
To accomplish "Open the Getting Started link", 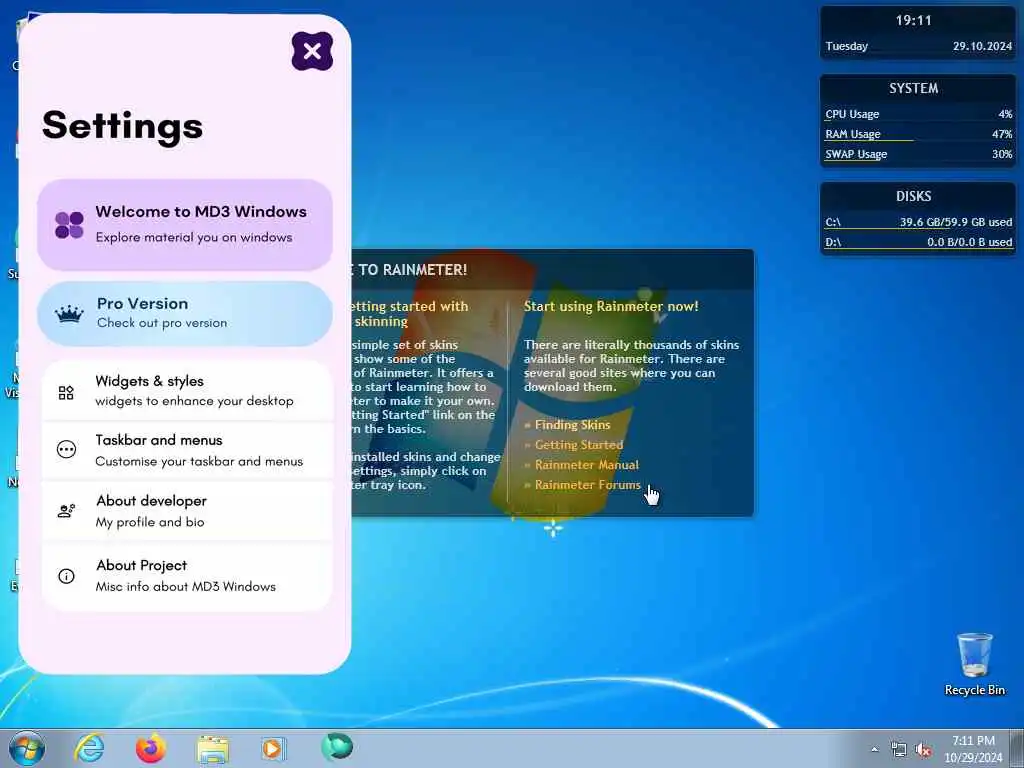I will point(579,445).
